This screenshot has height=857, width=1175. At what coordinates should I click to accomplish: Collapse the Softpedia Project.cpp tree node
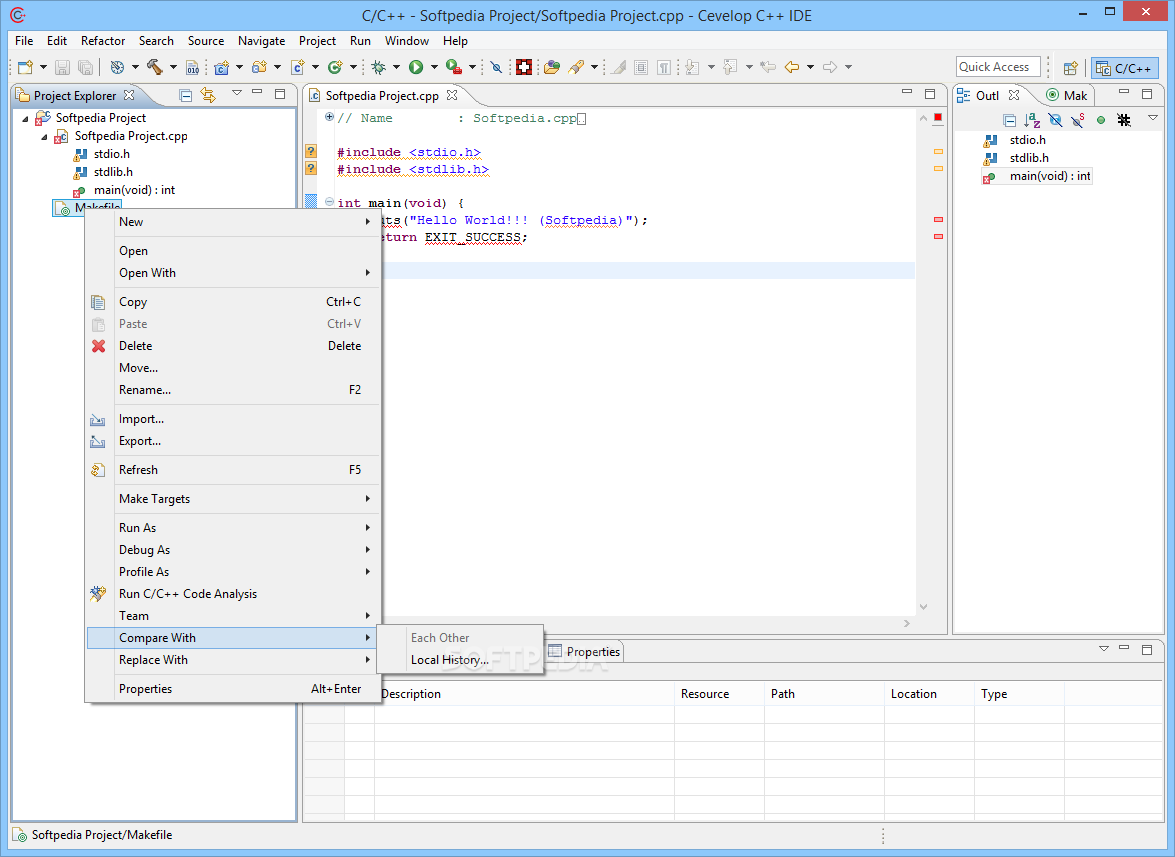pos(44,136)
